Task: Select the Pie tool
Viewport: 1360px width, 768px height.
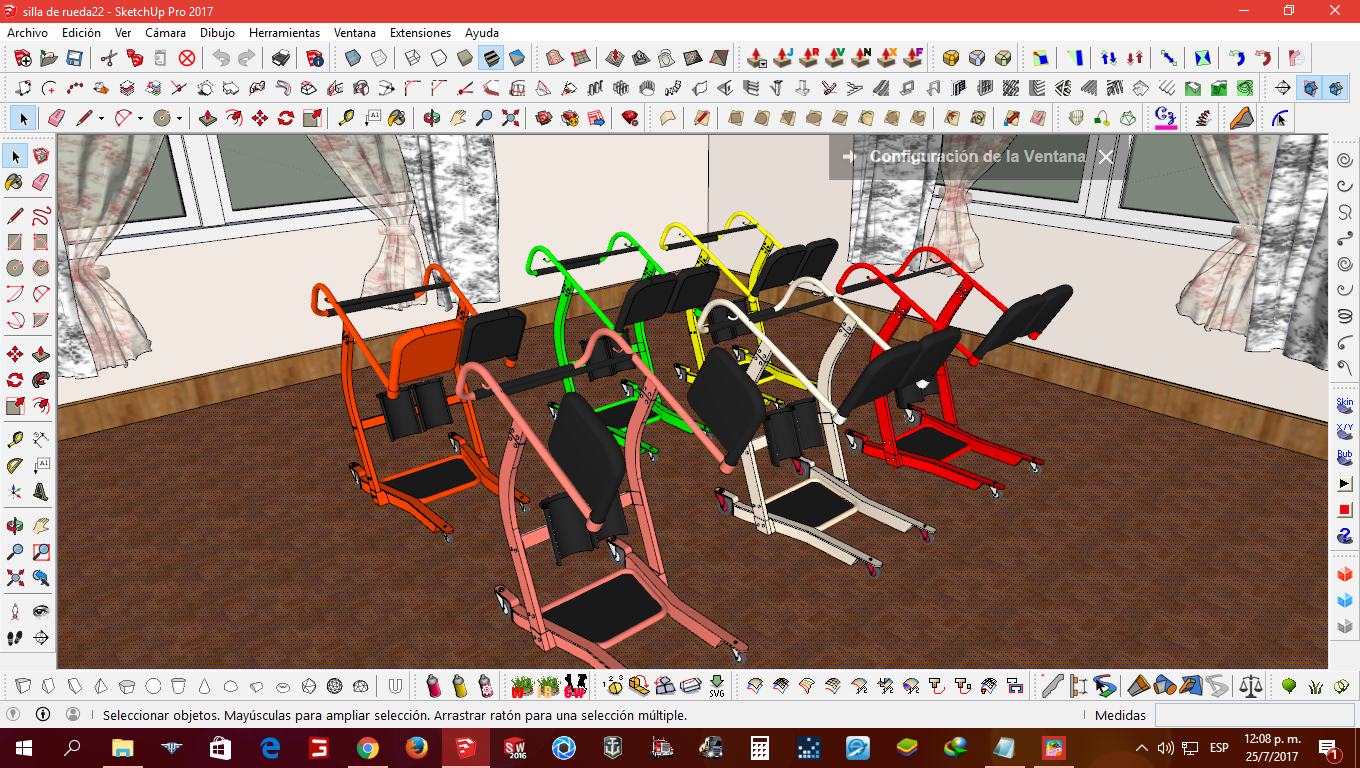Action: click(41, 321)
